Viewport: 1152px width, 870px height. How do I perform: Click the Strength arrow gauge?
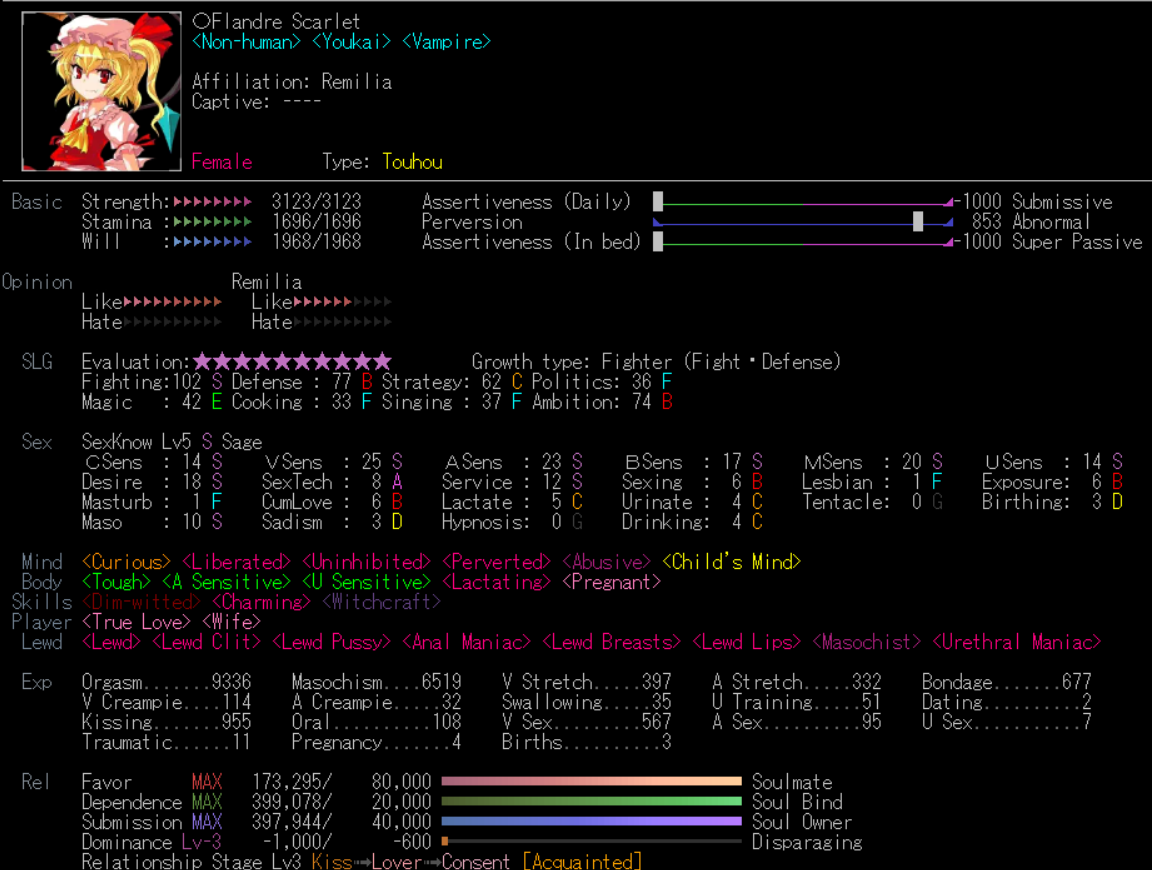[x=213, y=201]
